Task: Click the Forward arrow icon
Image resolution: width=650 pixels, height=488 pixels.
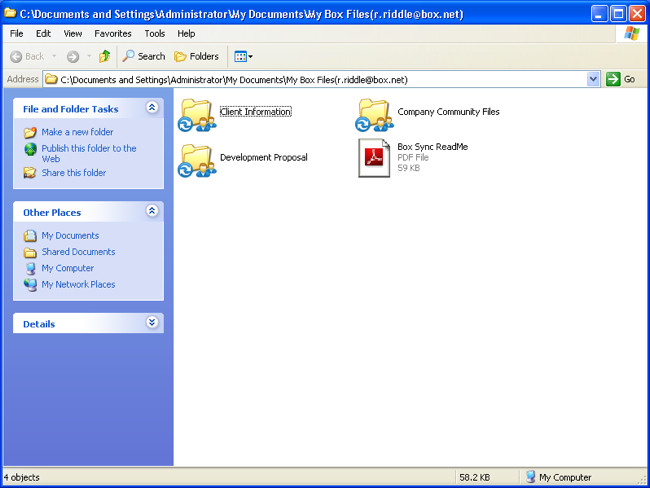Action: (73, 56)
